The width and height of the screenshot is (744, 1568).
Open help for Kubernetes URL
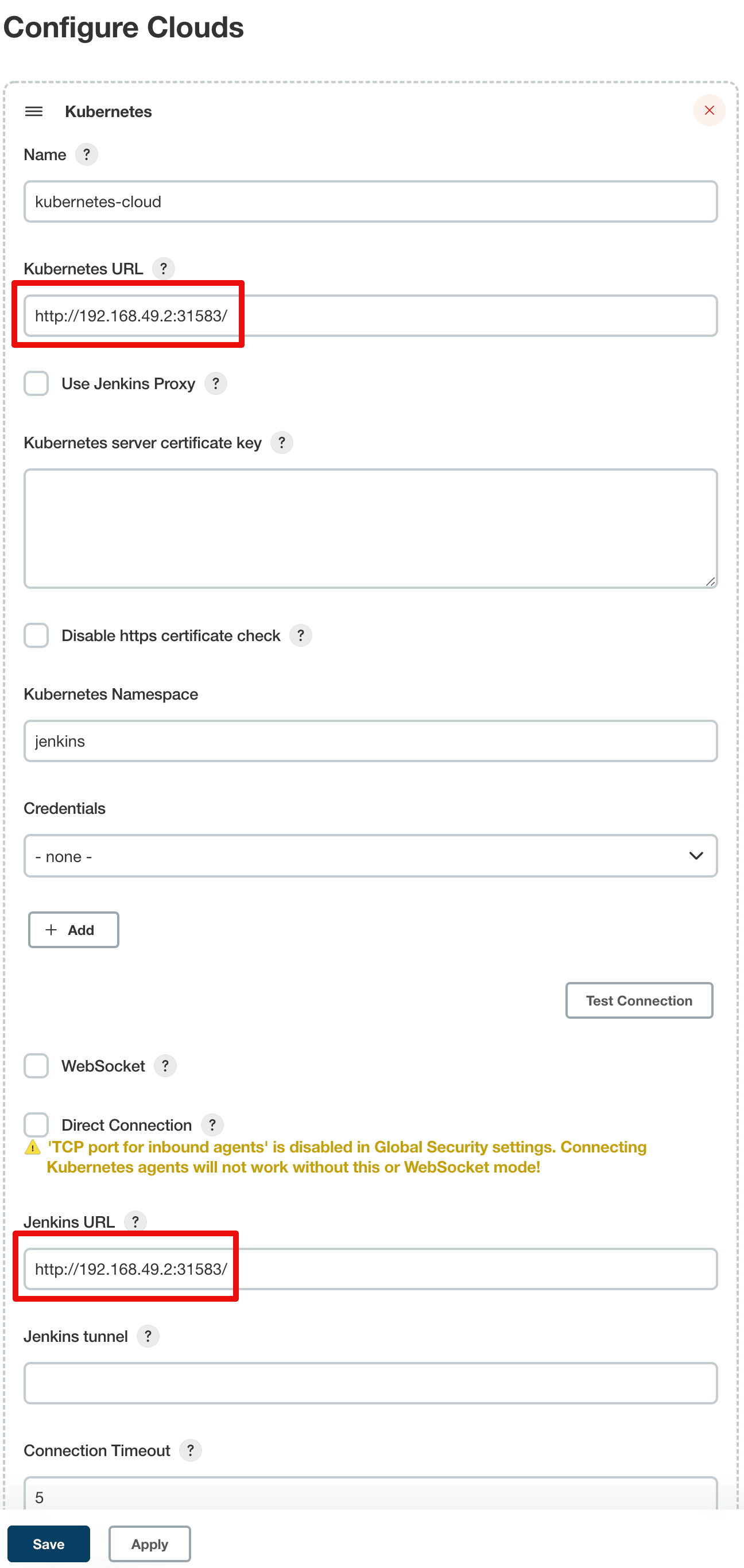pyautogui.click(x=163, y=269)
